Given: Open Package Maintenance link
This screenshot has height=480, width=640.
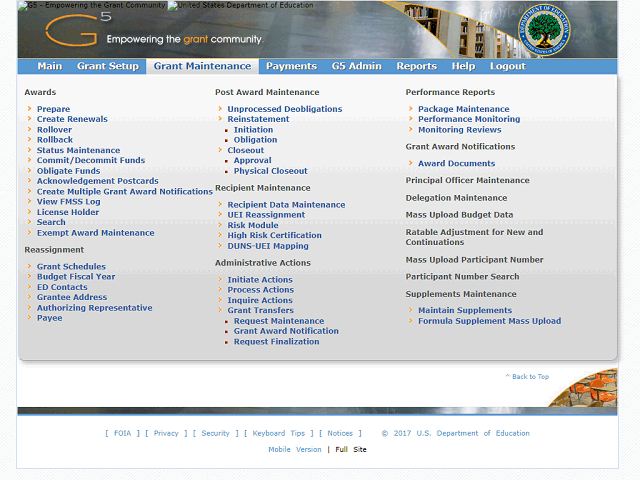Looking at the screenshot, I should [464, 109].
